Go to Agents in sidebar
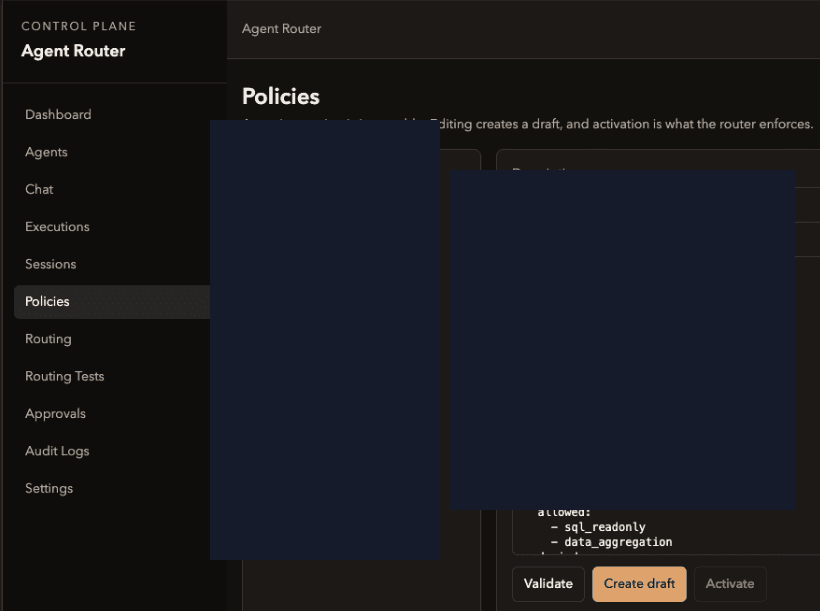This screenshot has width=820, height=611. coord(46,152)
